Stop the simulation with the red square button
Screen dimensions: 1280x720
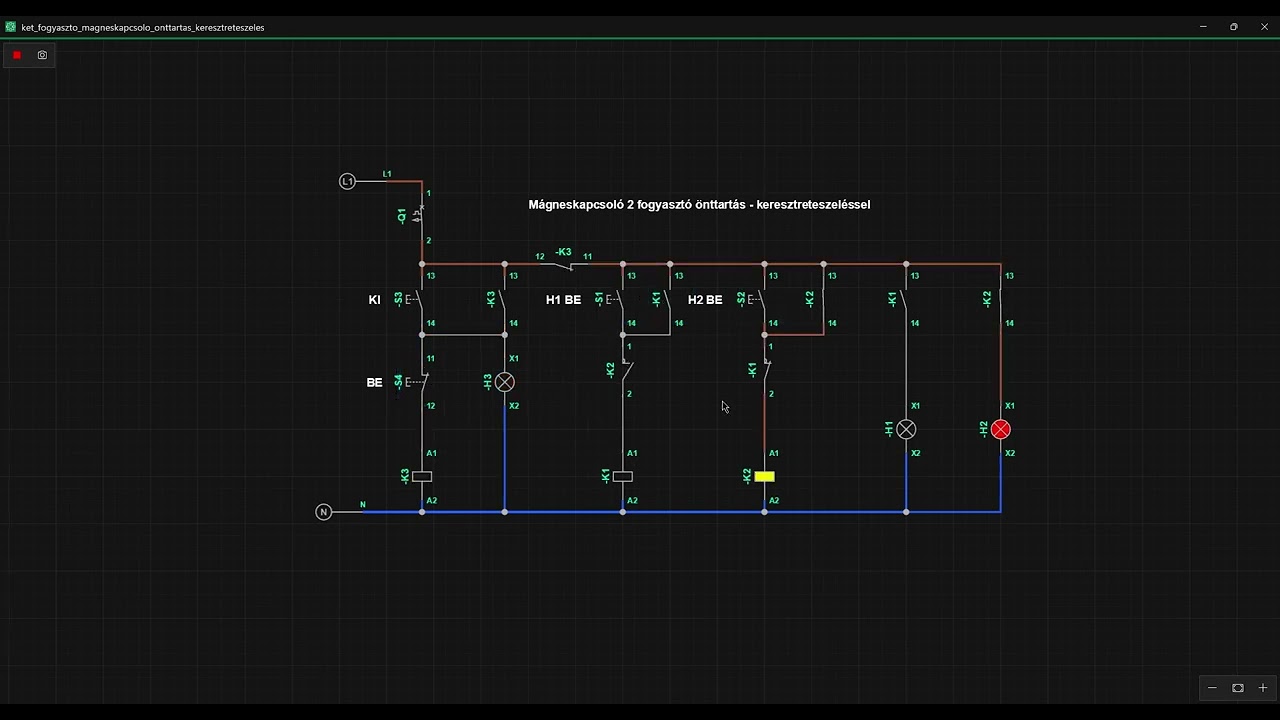tap(17, 55)
